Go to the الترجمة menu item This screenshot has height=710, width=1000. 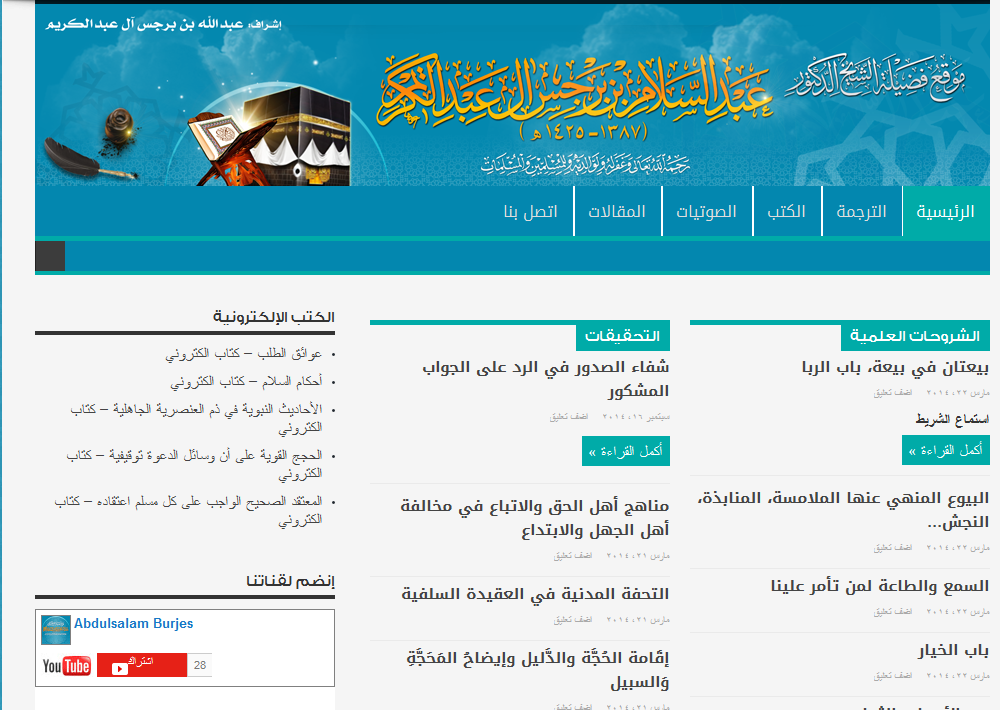pyautogui.click(x=861, y=212)
